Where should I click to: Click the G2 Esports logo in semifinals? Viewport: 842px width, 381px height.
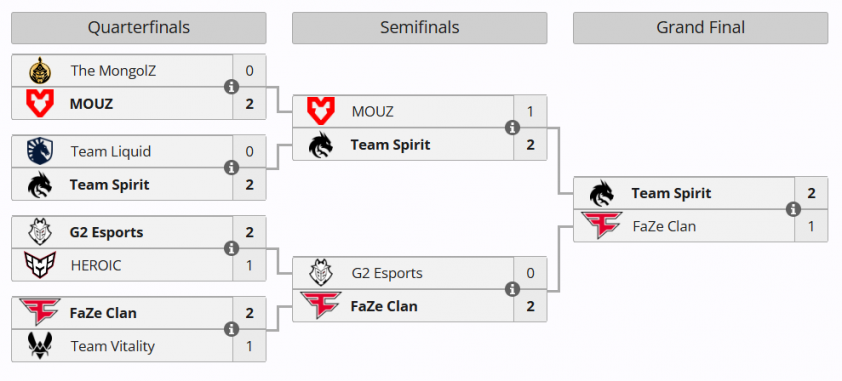[321, 273]
